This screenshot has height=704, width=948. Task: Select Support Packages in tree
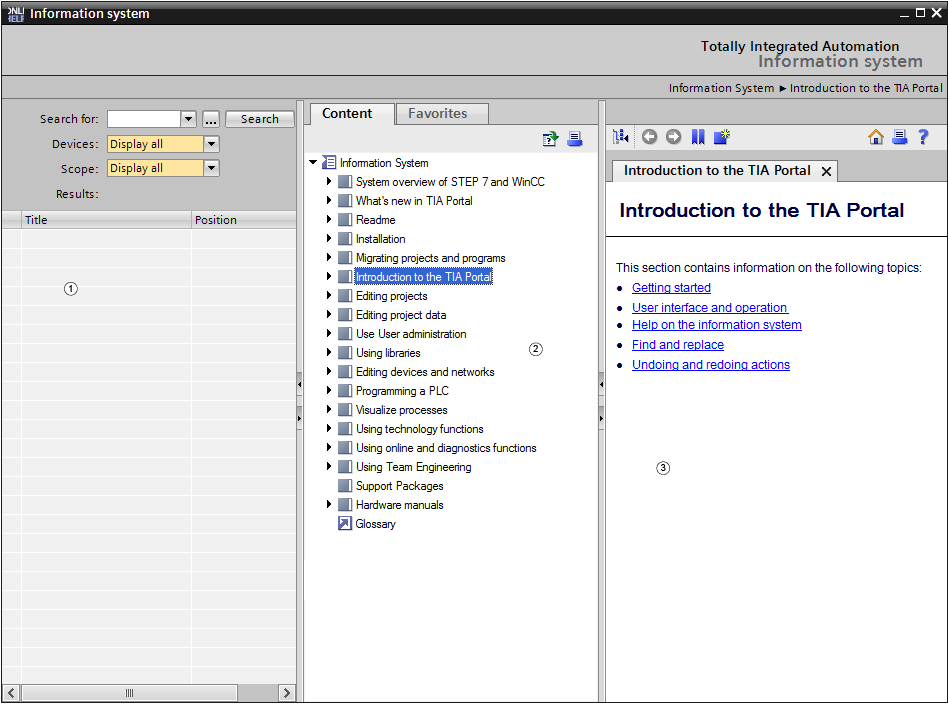pyautogui.click(x=400, y=486)
